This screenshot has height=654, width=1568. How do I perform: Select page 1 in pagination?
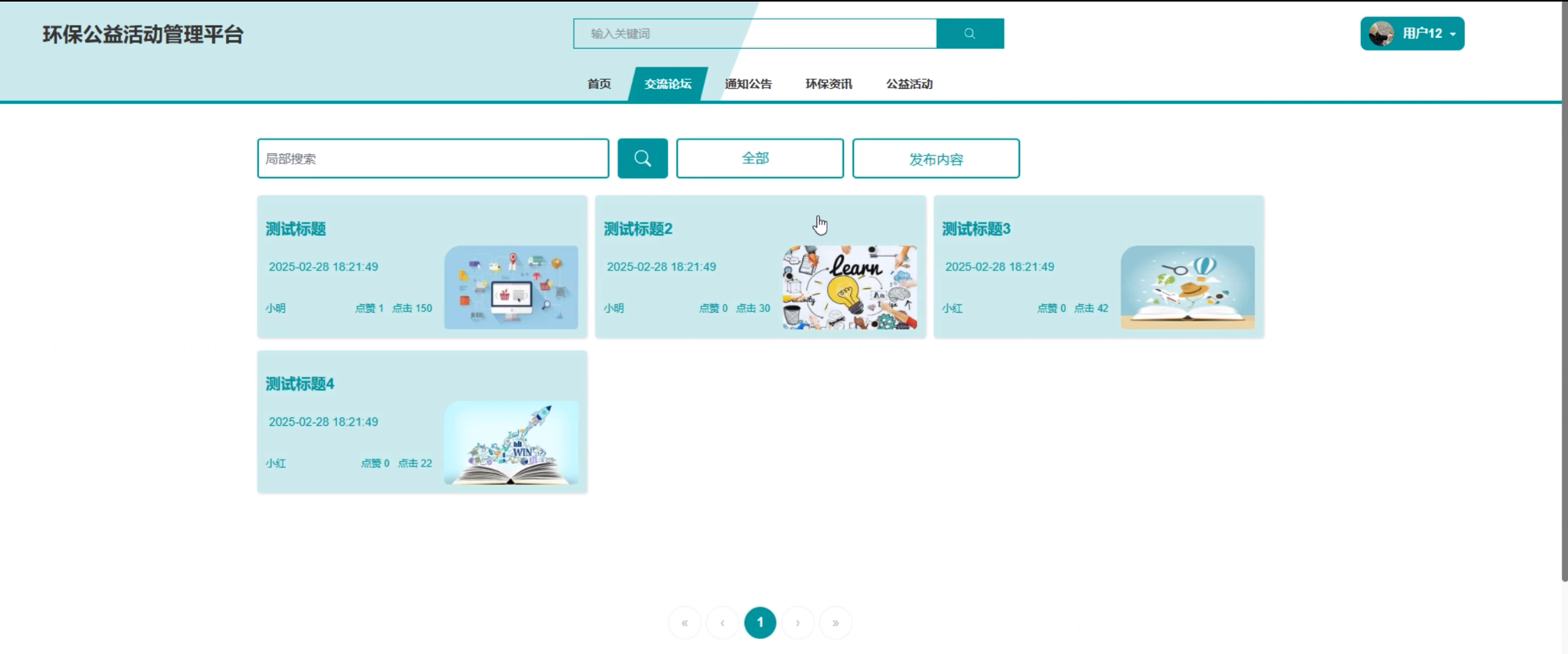pyautogui.click(x=760, y=623)
